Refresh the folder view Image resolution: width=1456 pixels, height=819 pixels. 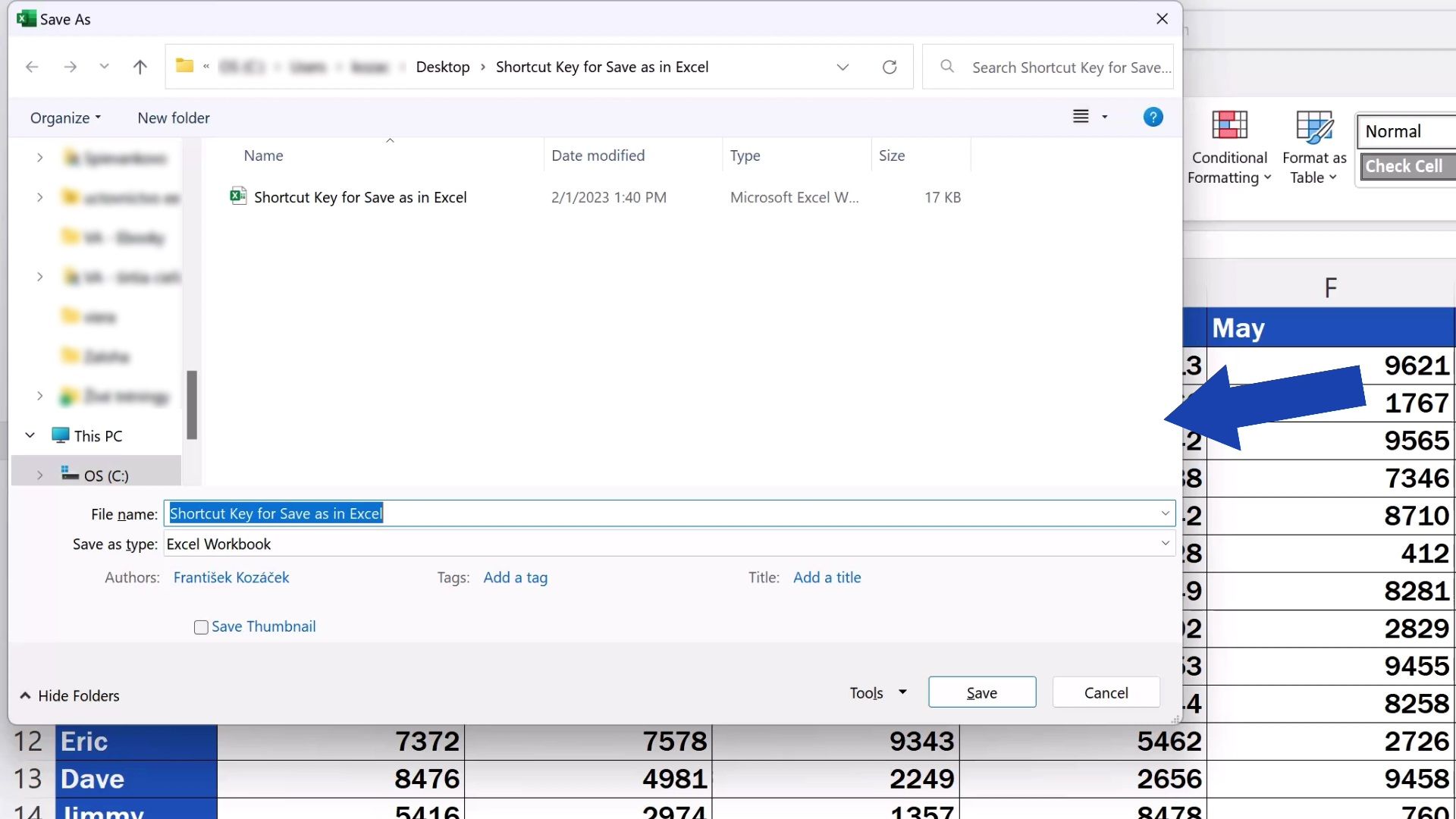[x=890, y=67]
